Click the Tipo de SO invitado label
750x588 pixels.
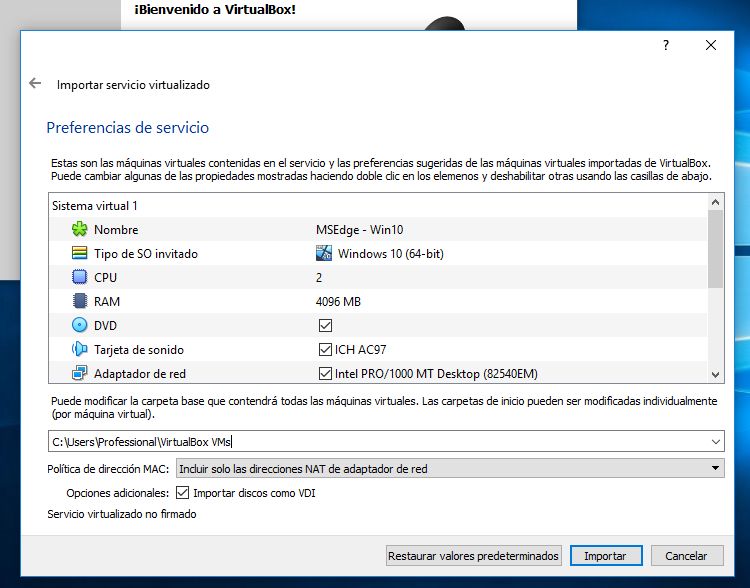coord(146,254)
